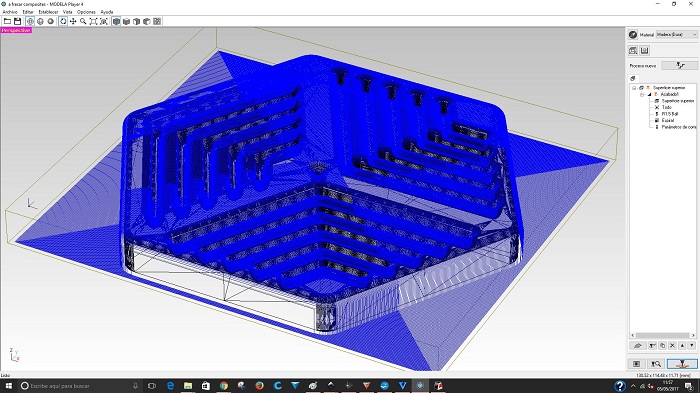Viewport: 700px width, 393px height.
Task: Show hidden system tray icons chevron
Action: pyautogui.click(x=633, y=386)
